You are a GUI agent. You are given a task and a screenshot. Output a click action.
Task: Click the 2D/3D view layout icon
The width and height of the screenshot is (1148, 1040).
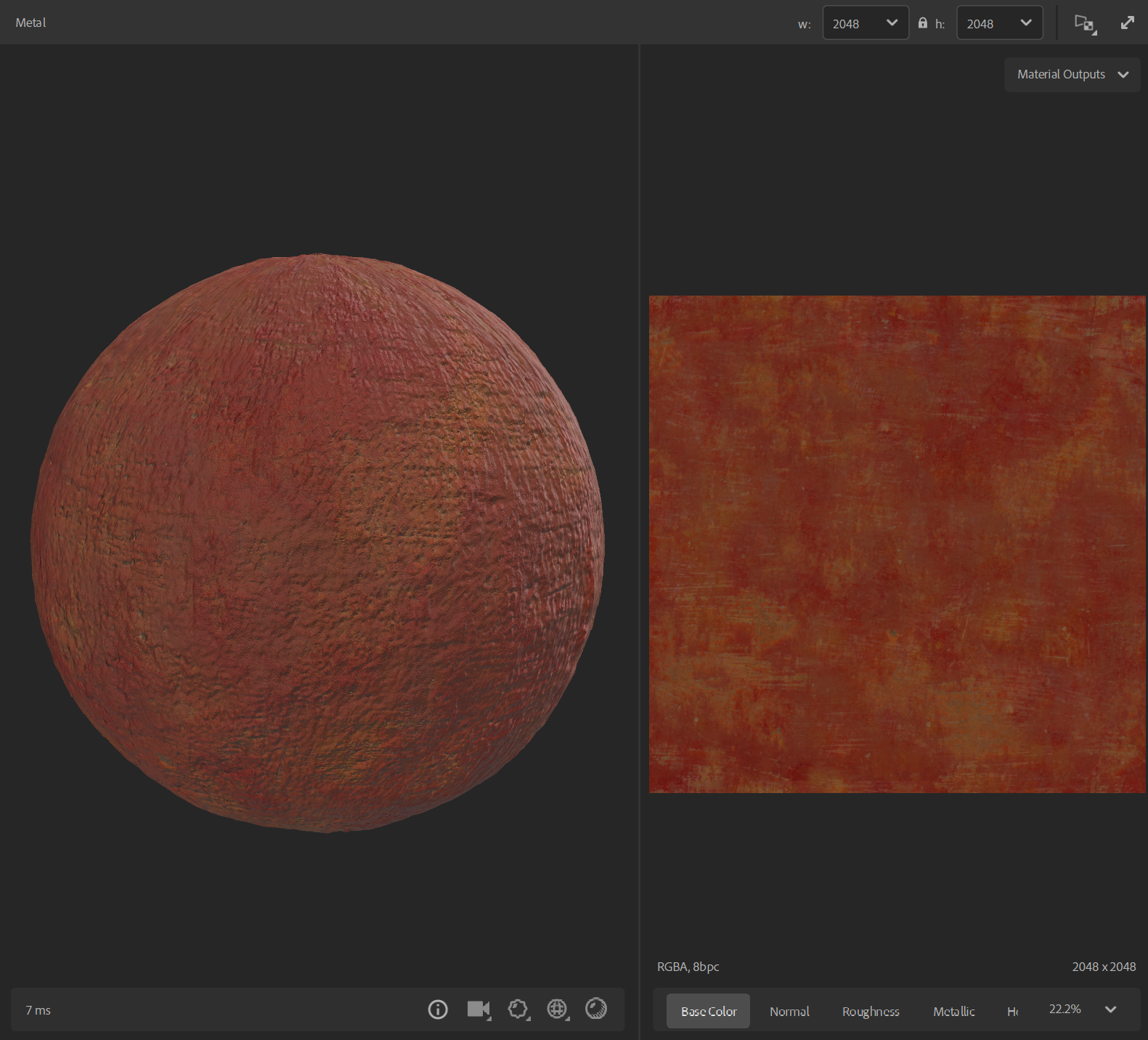1084,23
